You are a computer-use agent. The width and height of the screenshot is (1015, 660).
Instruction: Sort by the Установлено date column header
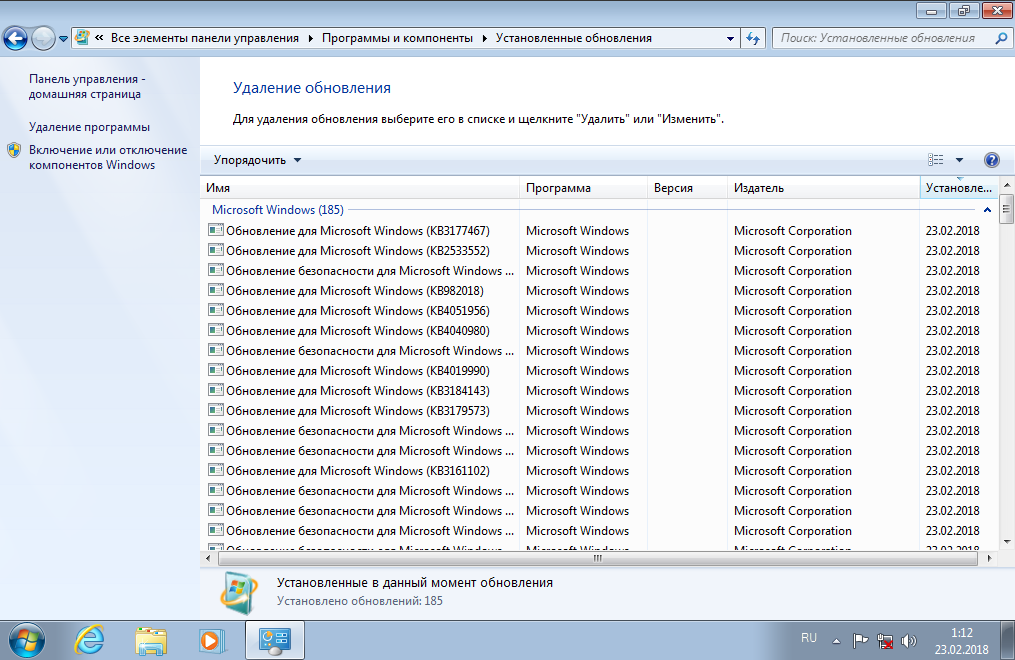tap(959, 188)
